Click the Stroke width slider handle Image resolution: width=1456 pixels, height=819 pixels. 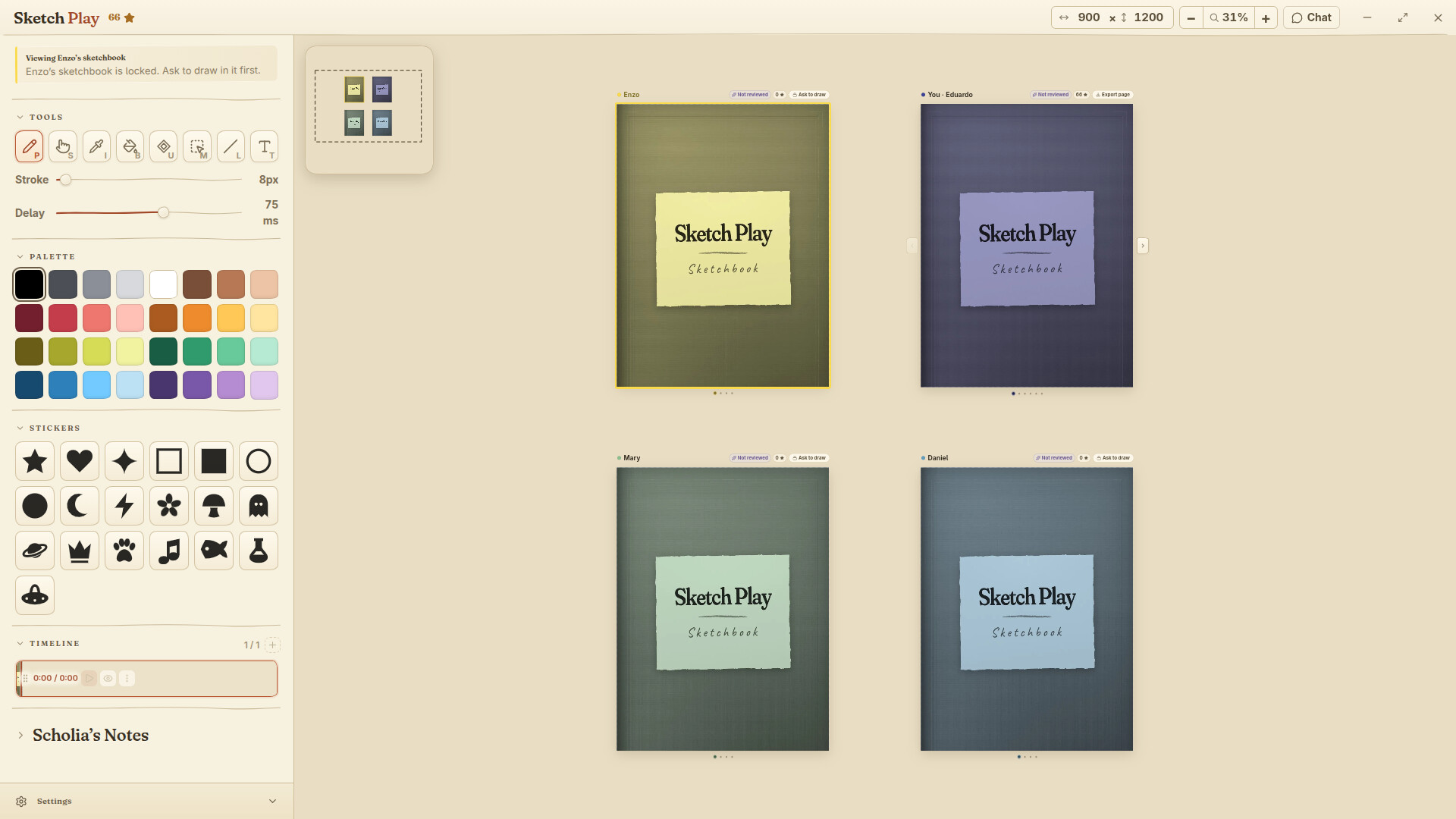(66, 180)
